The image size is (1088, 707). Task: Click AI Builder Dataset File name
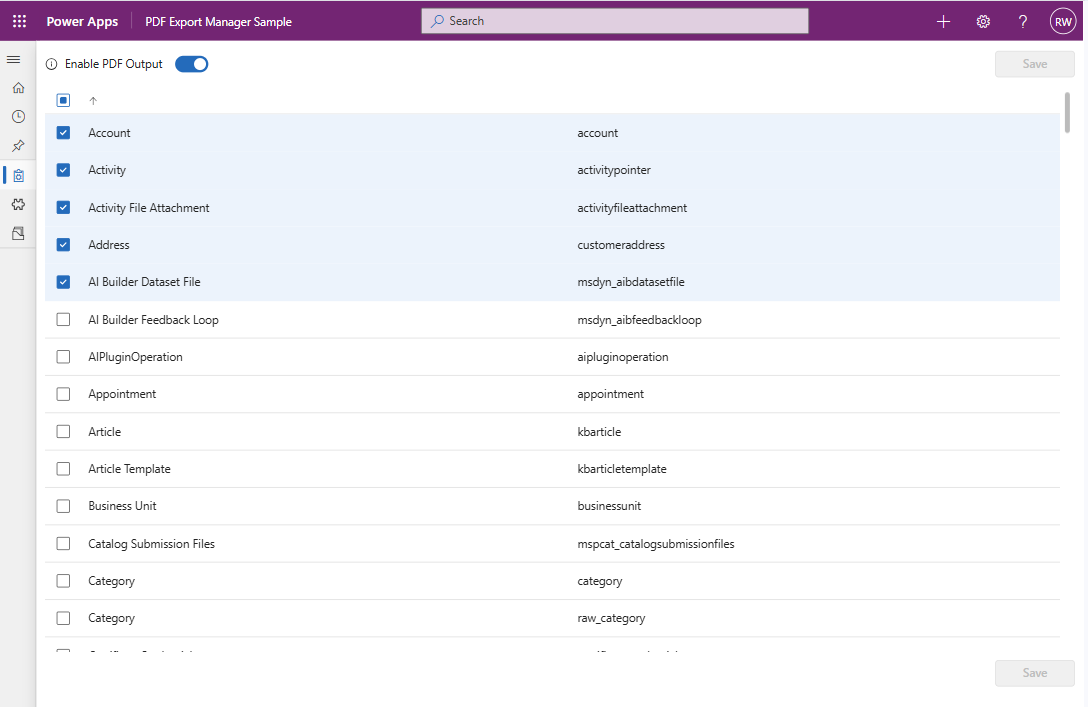click(144, 282)
